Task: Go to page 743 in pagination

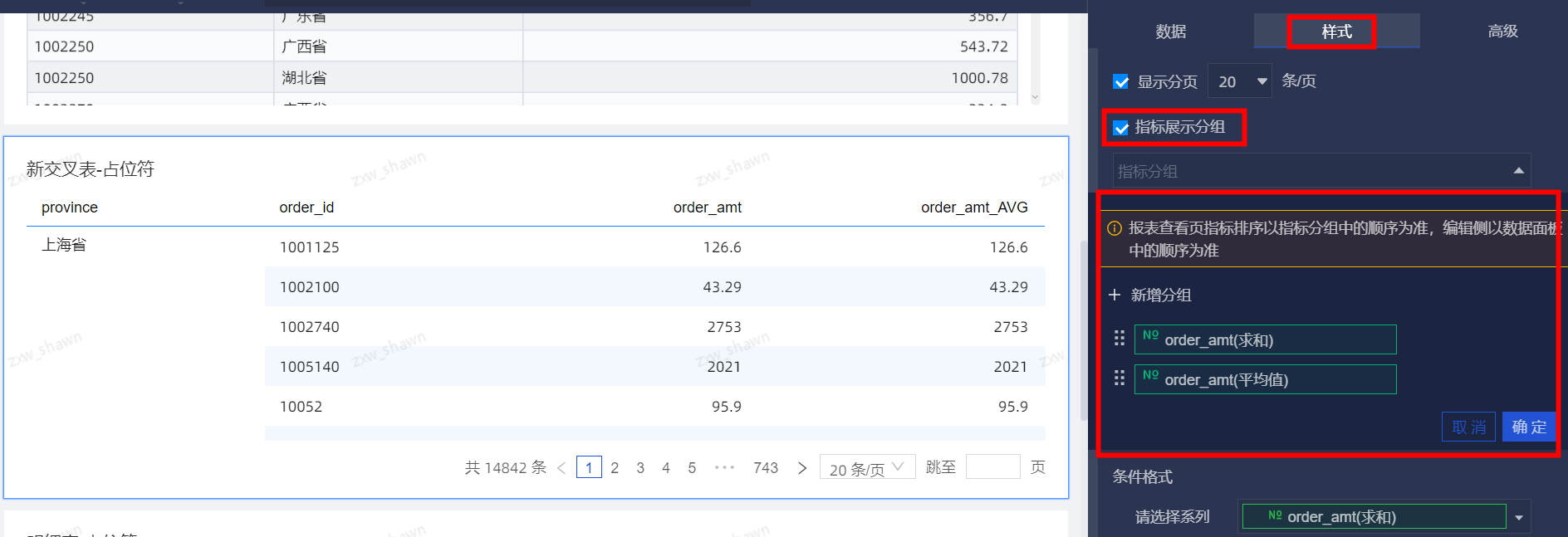Action: pos(765,468)
